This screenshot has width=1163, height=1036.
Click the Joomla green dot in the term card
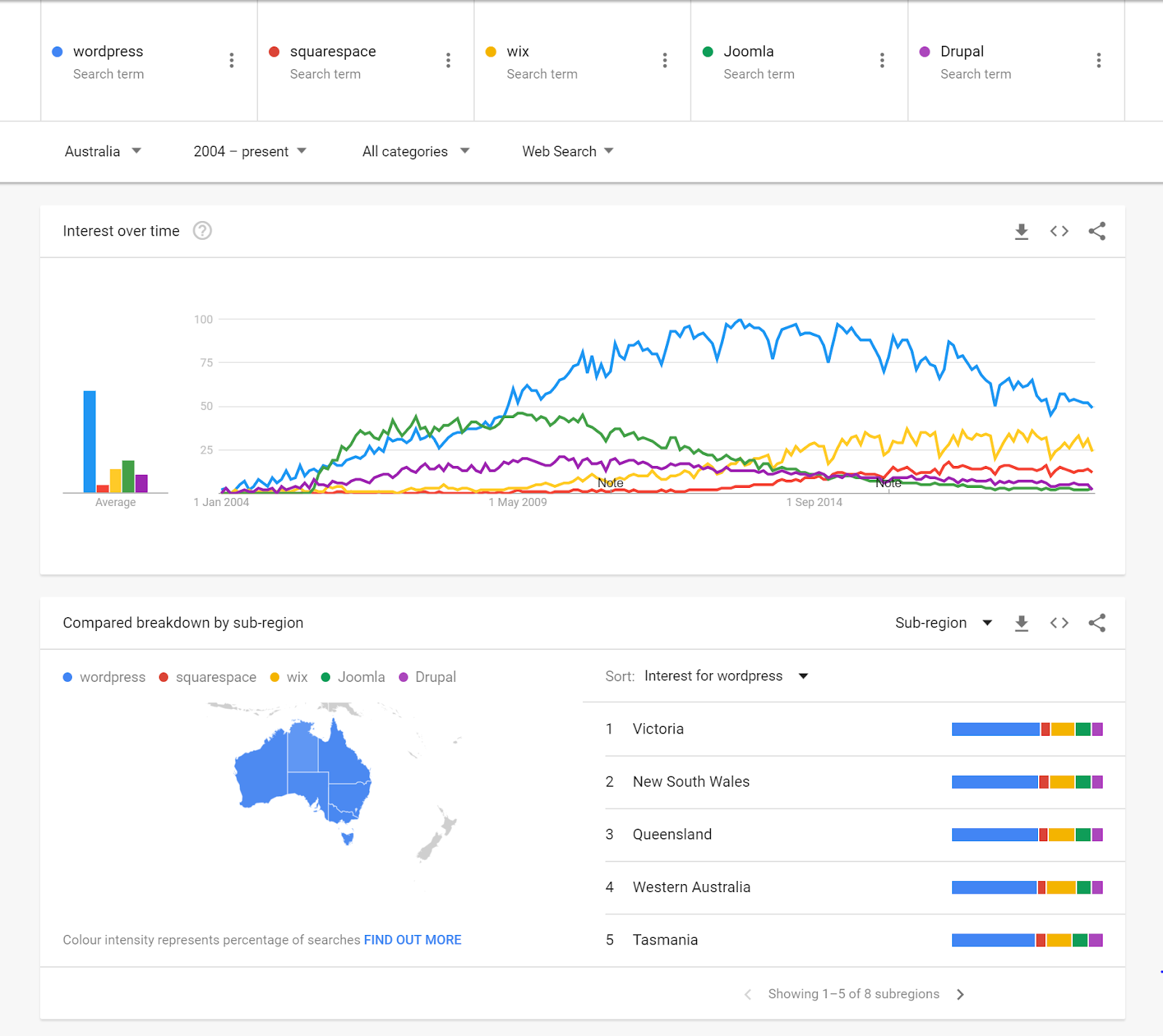[x=708, y=52]
